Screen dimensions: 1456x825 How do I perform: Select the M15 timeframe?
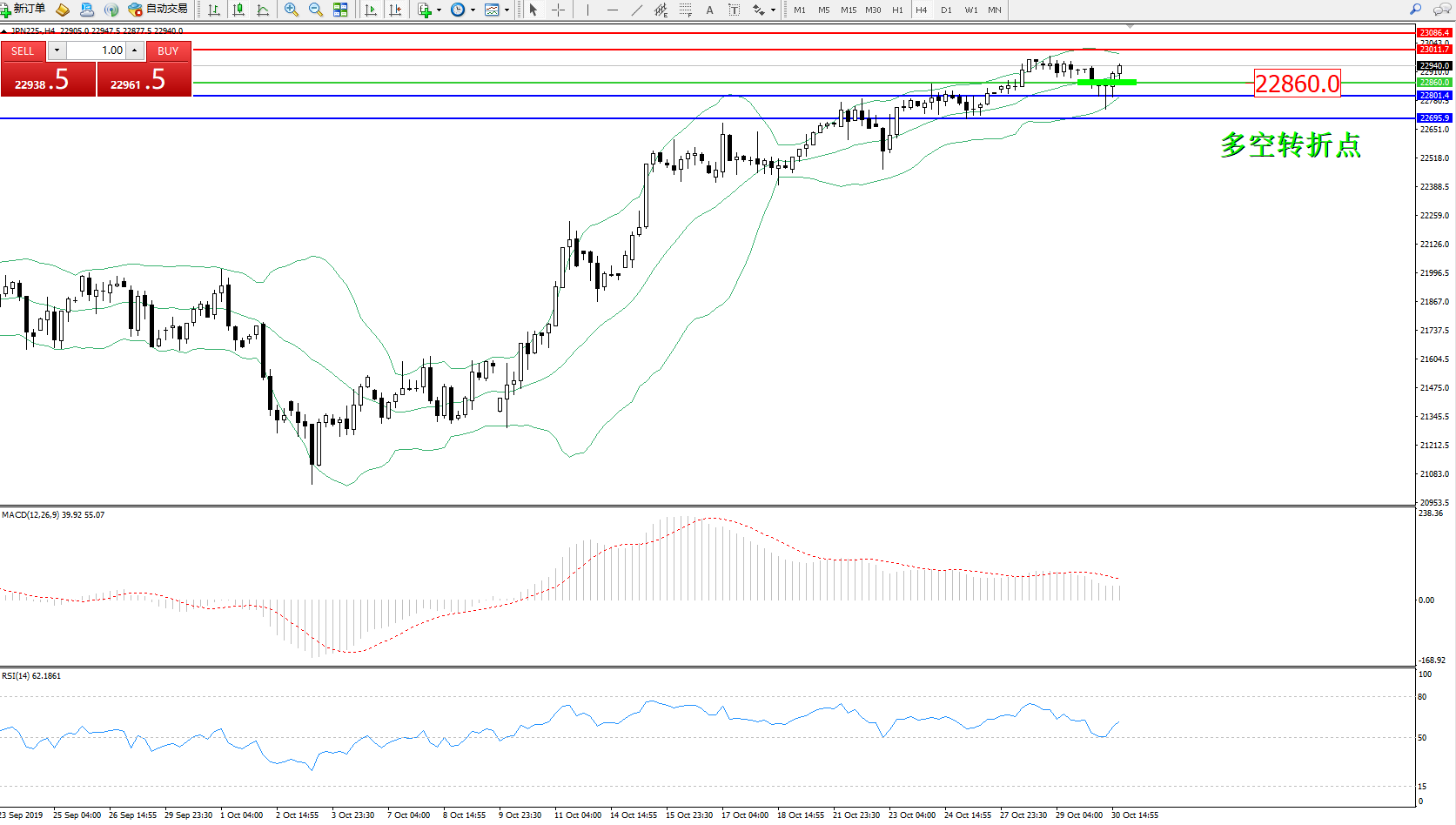tap(848, 10)
